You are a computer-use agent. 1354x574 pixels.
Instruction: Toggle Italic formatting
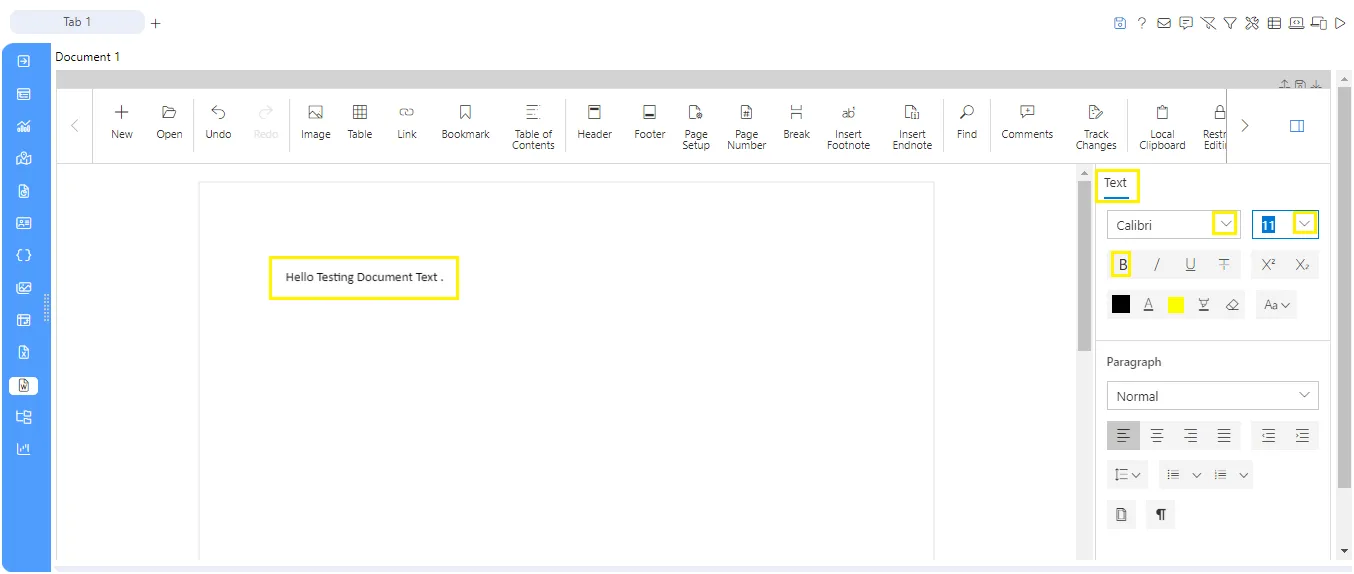[x=1157, y=265]
